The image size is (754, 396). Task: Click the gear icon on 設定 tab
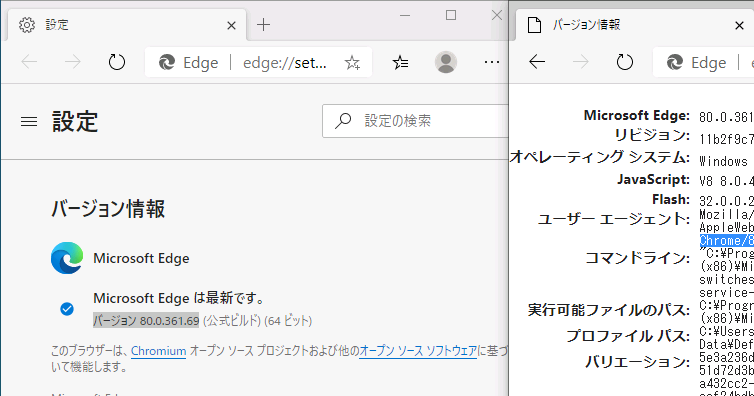[x=27, y=25]
